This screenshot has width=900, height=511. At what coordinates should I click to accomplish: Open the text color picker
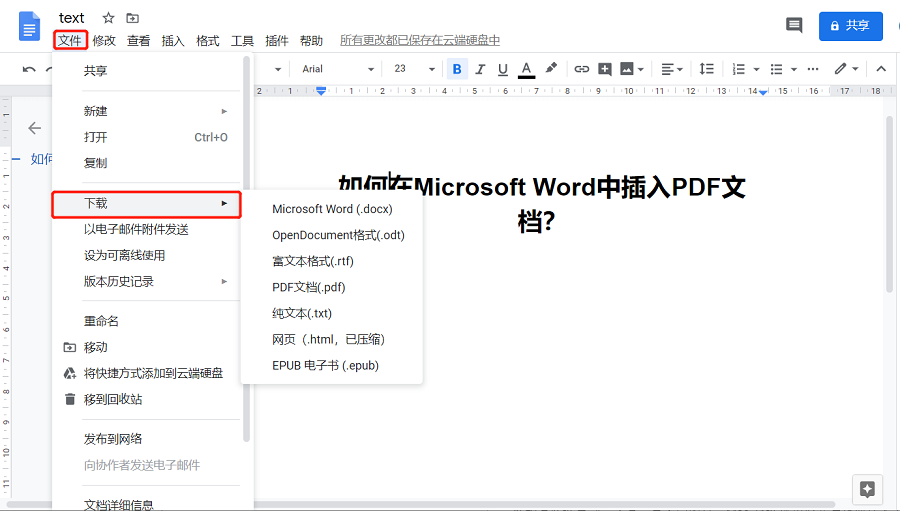coord(526,69)
